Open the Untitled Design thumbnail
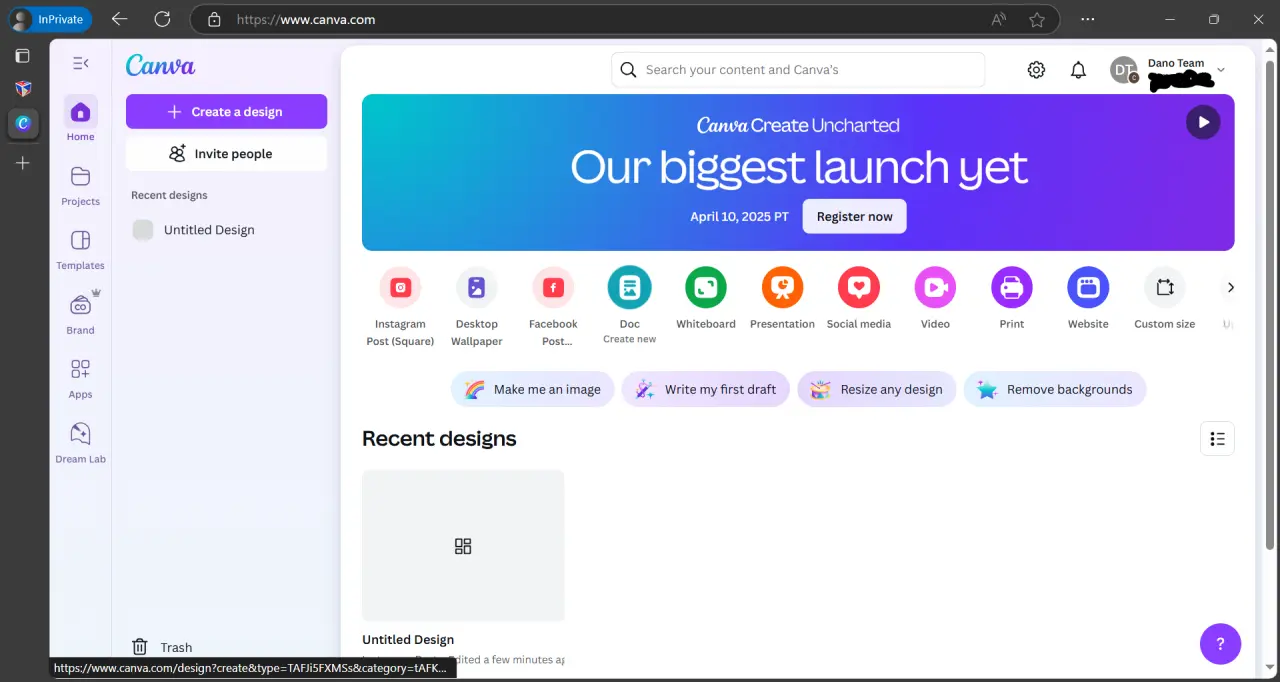1280x682 pixels. (463, 546)
